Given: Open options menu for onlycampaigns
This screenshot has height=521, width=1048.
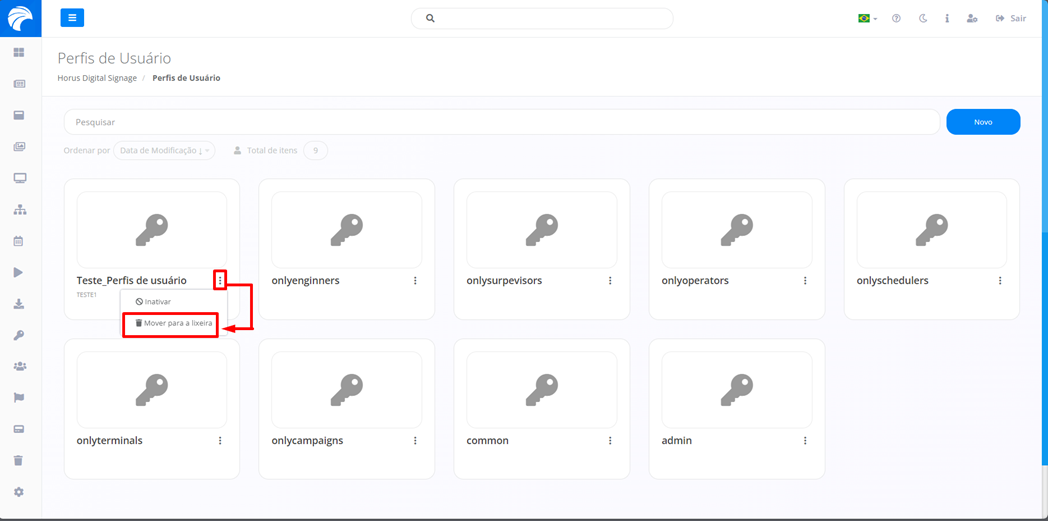Looking at the screenshot, I should point(415,441).
